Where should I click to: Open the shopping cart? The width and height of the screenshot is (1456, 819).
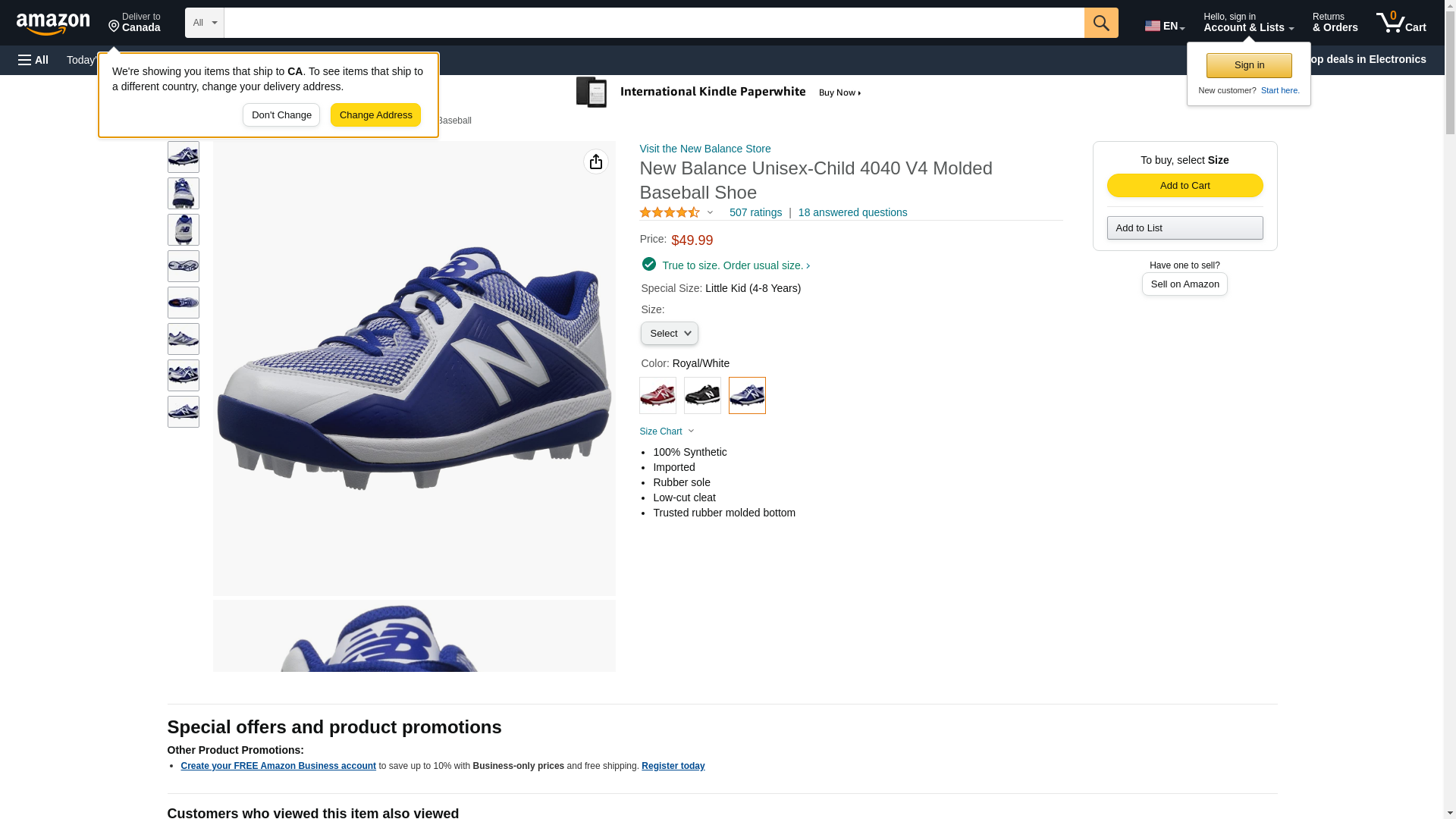(x=1401, y=23)
